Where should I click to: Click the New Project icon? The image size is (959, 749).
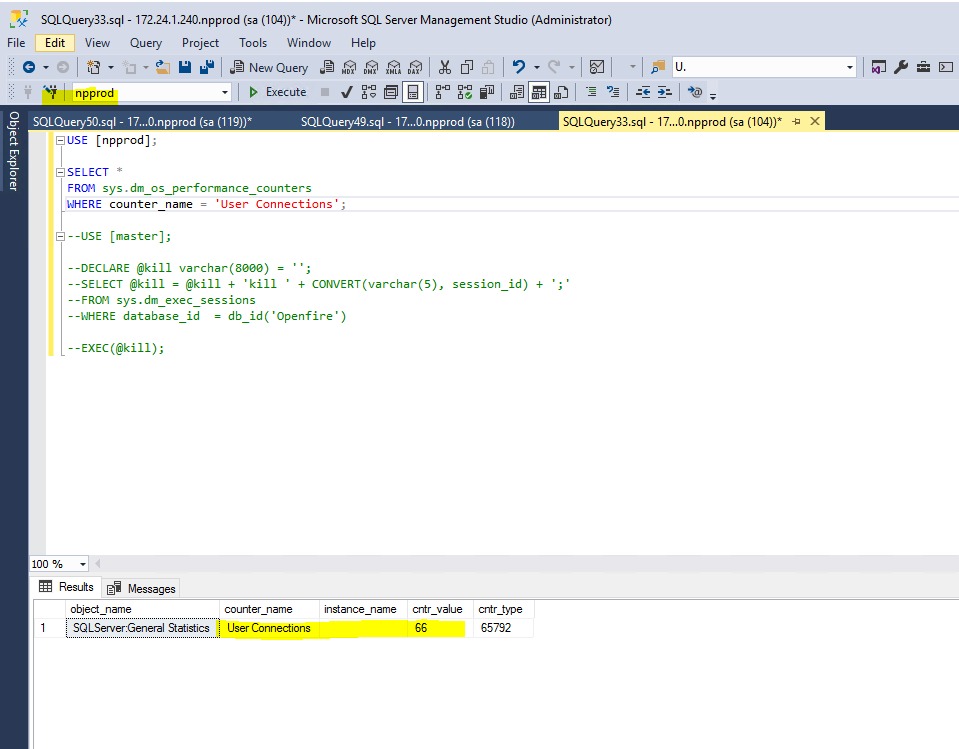pyautogui.click(x=94, y=67)
